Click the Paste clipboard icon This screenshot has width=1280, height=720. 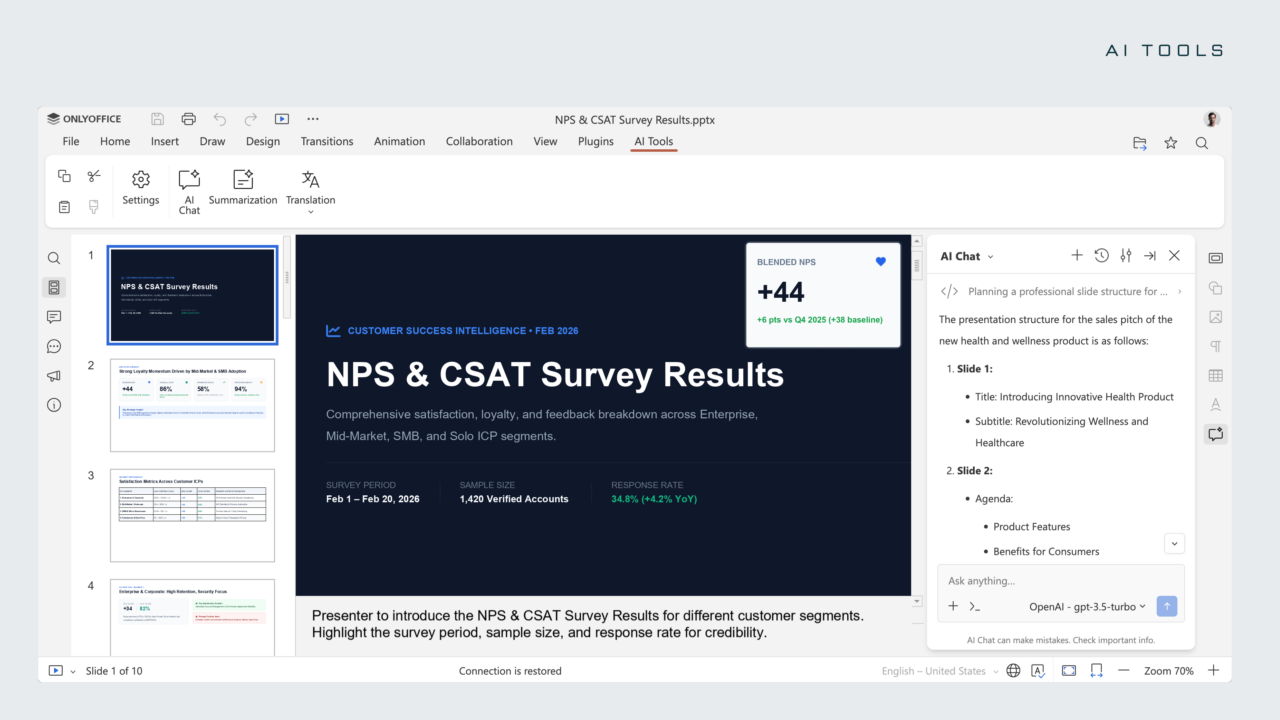coord(64,207)
